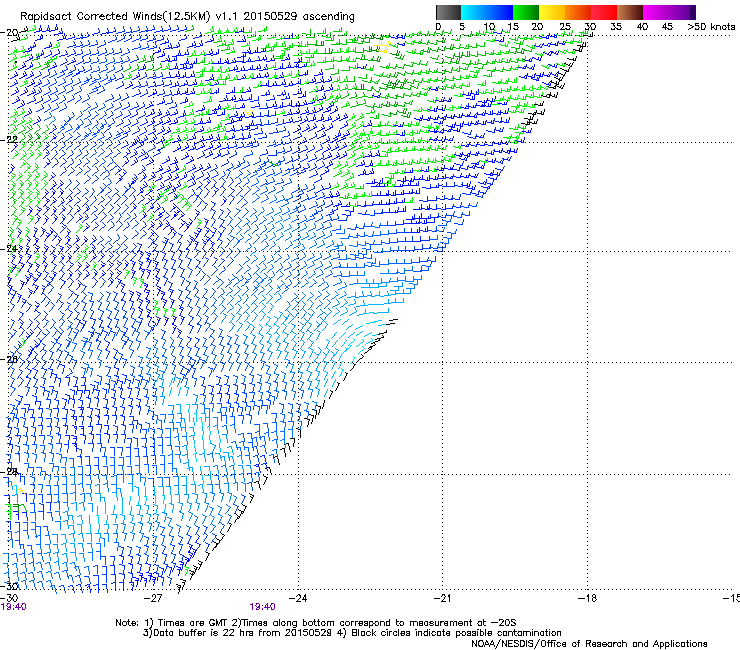The height and width of the screenshot is (650, 740).
Task: Select the -18 longitude axis label
Action: pyautogui.click(x=587, y=598)
